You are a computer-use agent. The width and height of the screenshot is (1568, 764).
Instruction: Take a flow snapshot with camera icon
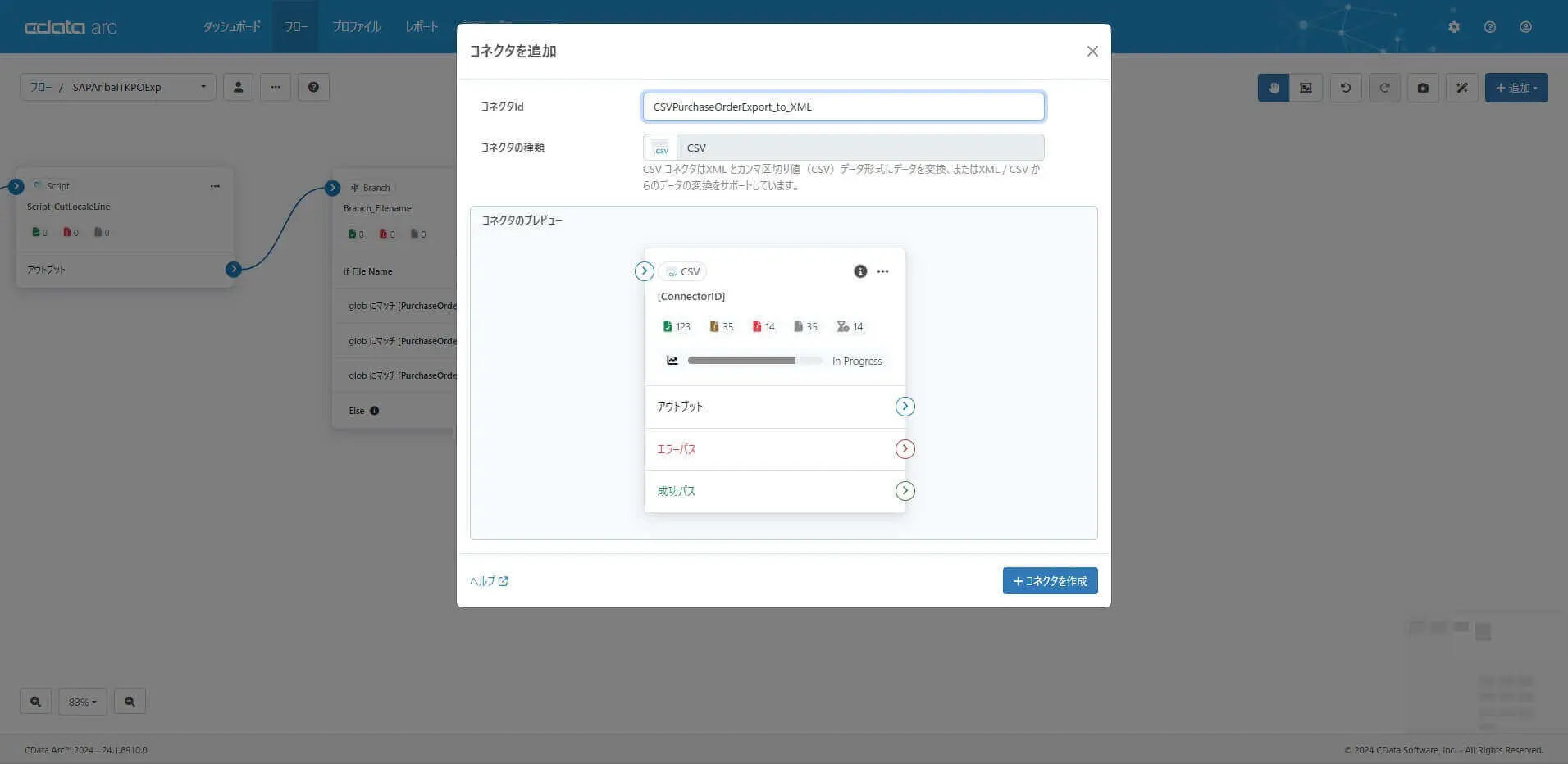pyautogui.click(x=1423, y=88)
